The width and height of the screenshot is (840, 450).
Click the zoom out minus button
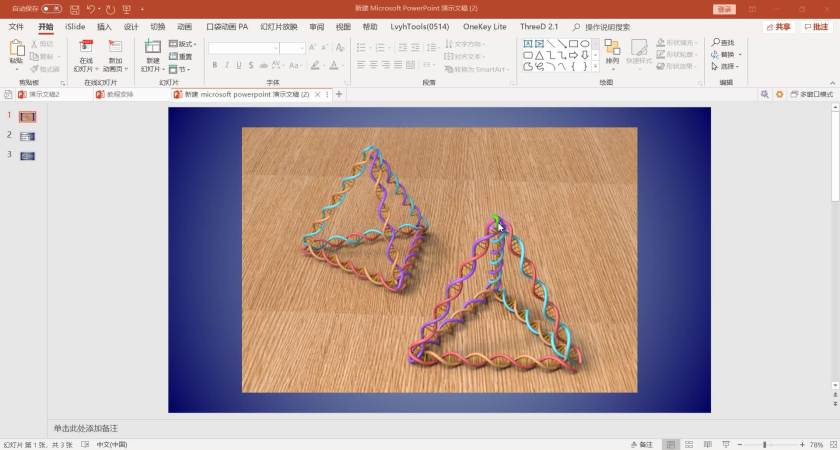pos(740,445)
